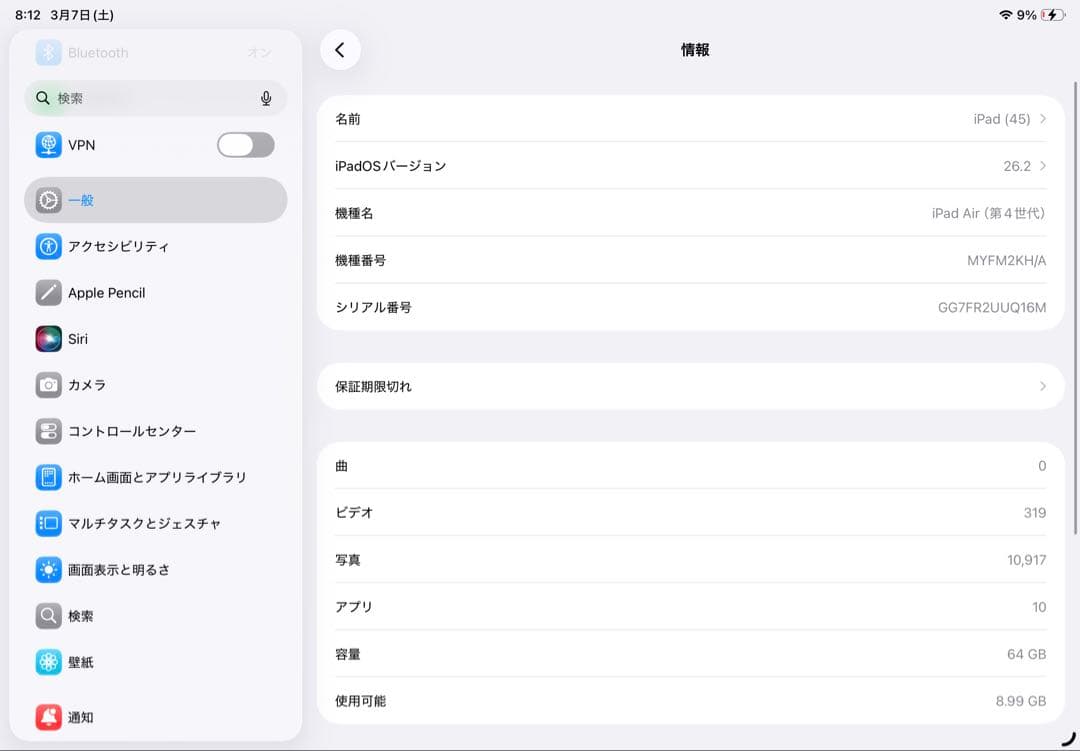Click the serial number GG7FR2UUQ16M
This screenshot has height=751, width=1080.
[992, 307]
